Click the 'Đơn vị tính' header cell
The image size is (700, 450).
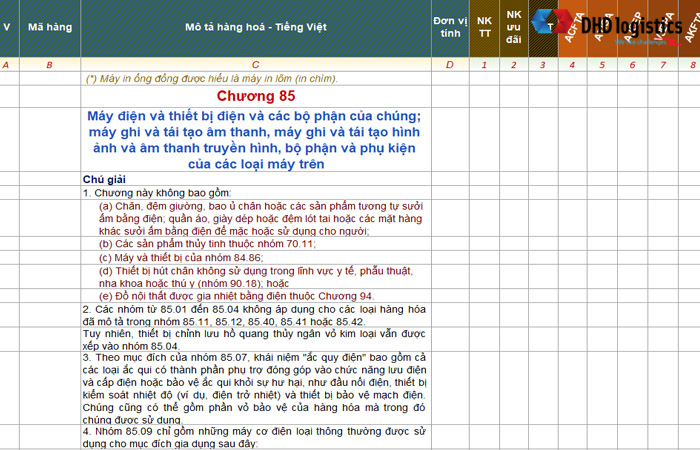(450, 28)
